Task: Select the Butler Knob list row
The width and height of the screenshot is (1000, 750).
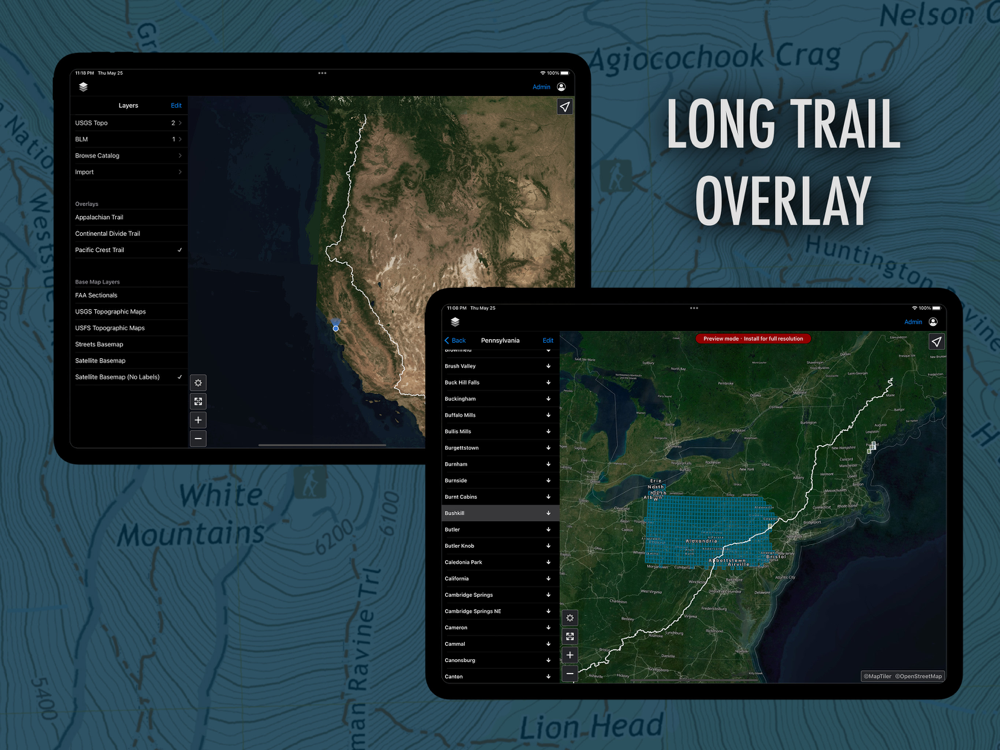Action: 500,546
